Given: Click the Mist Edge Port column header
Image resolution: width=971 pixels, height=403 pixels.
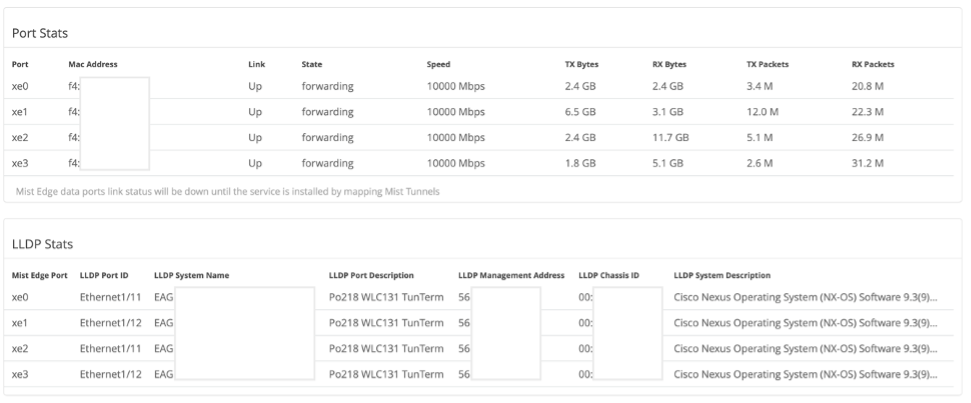Looking at the screenshot, I should [39, 274].
